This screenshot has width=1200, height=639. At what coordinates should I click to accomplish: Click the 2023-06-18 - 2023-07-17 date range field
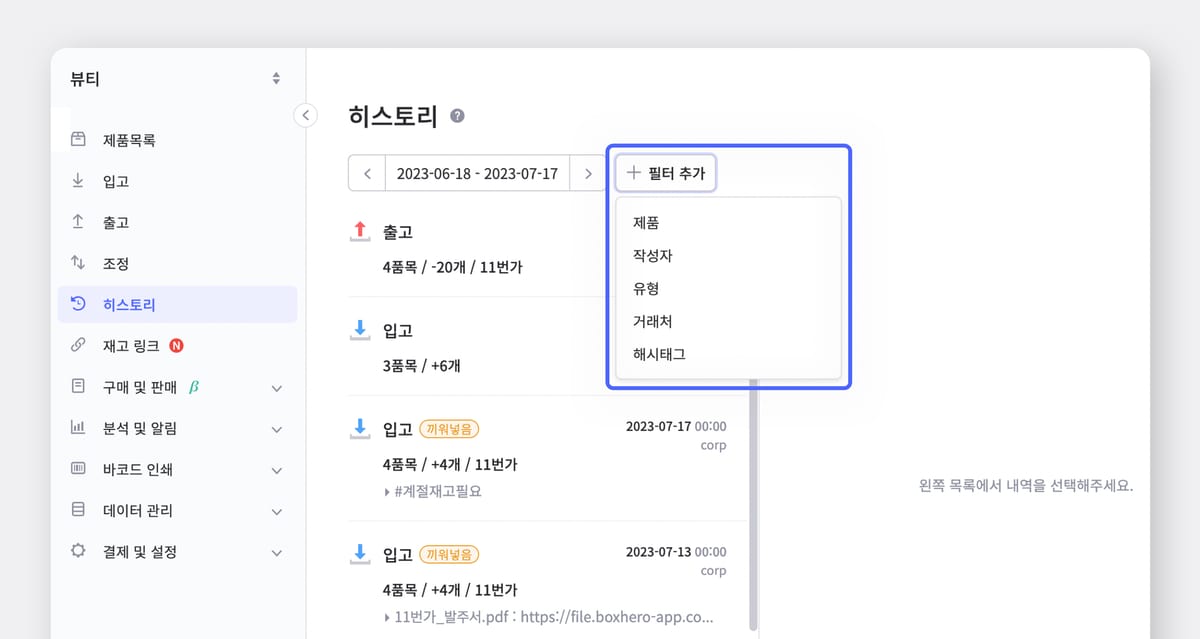(477, 172)
